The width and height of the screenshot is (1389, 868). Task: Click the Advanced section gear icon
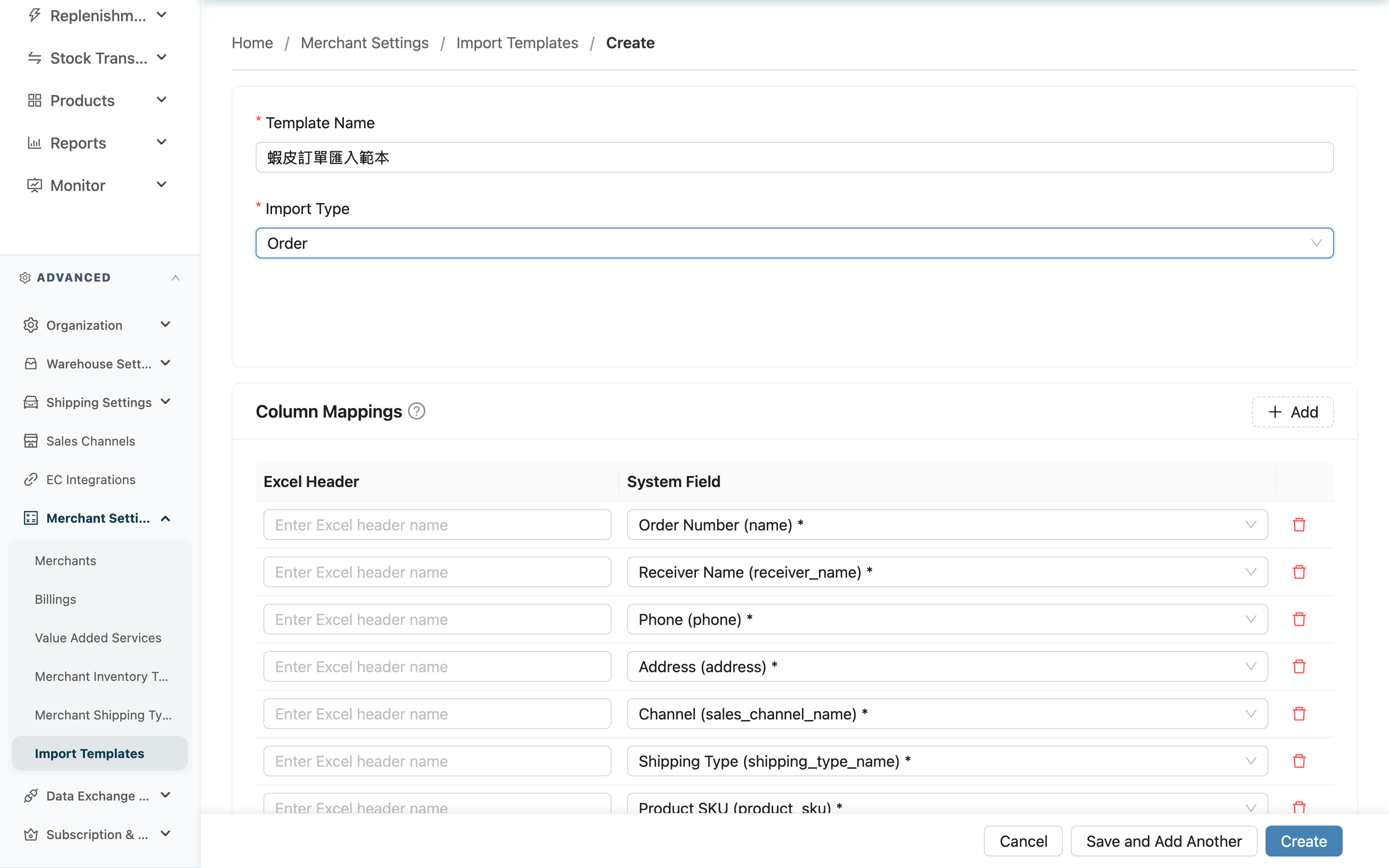click(x=25, y=278)
